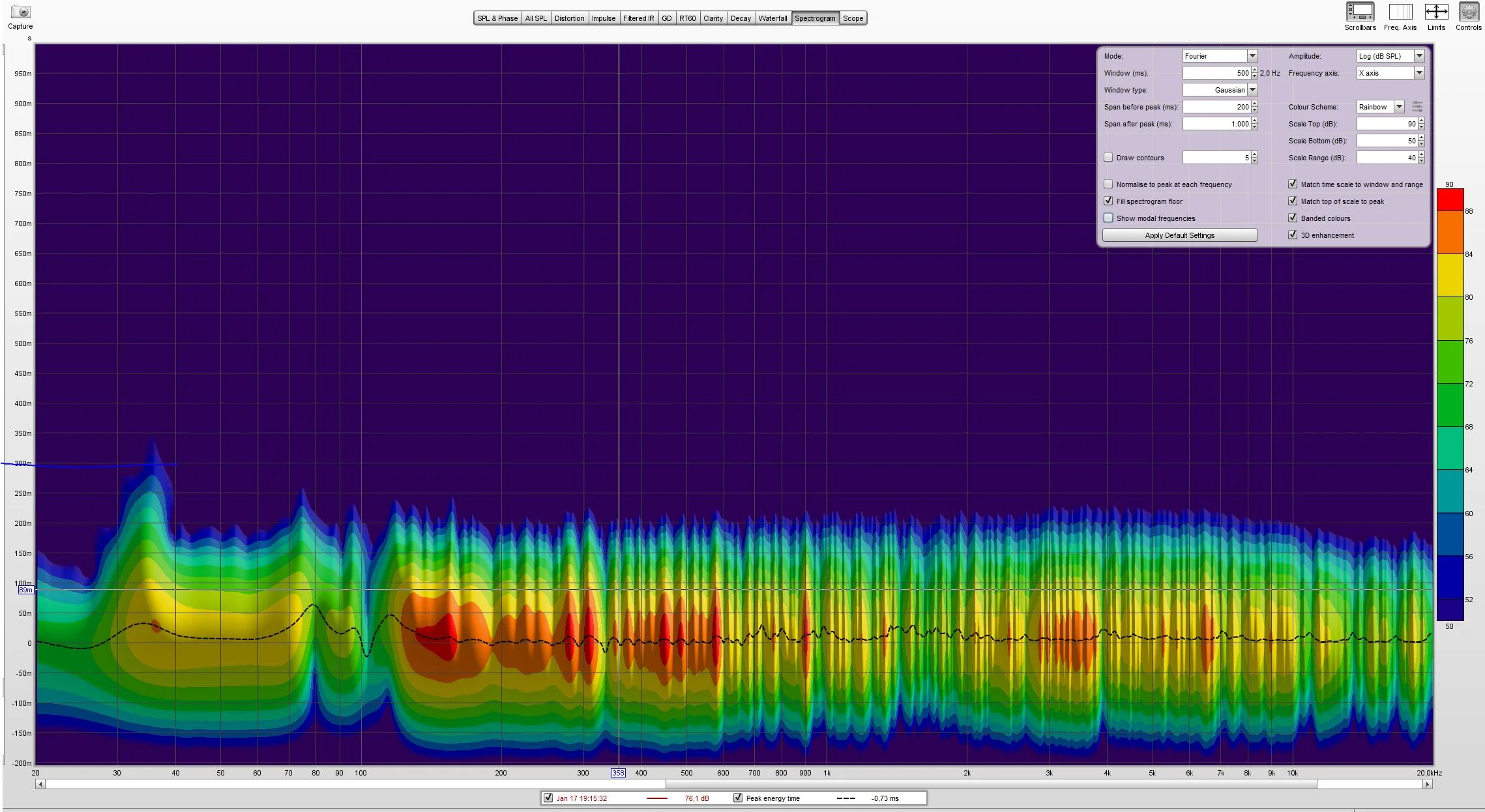The width and height of the screenshot is (1485, 812).
Task: Switch to the SPL & Phase tab
Action: point(497,18)
